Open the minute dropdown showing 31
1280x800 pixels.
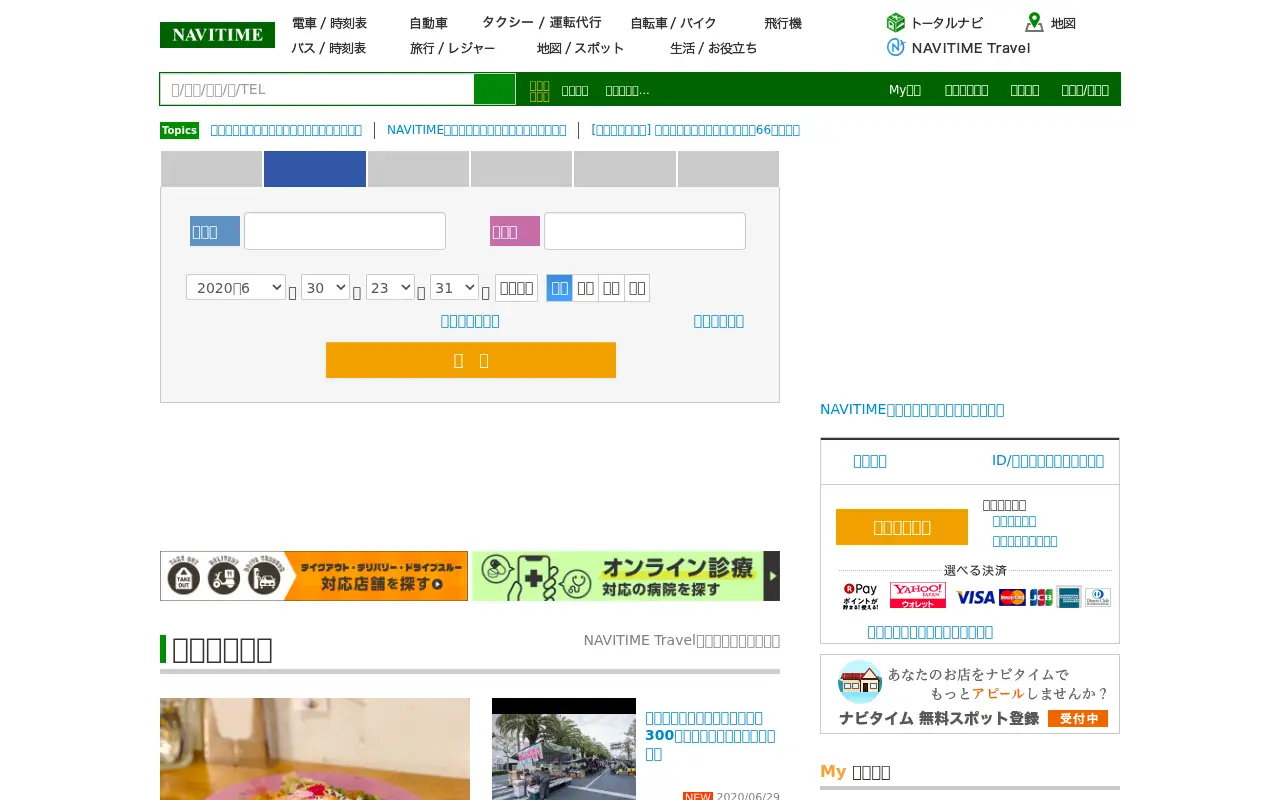click(454, 287)
